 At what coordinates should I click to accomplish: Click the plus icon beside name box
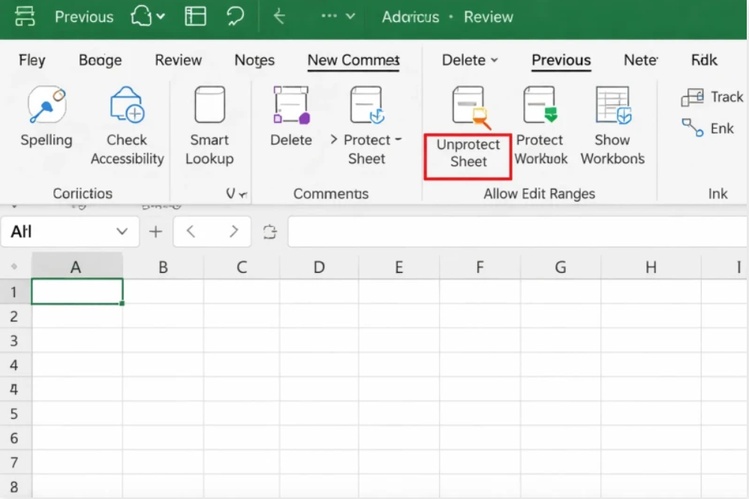pyautogui.click(x=156, y=232)
